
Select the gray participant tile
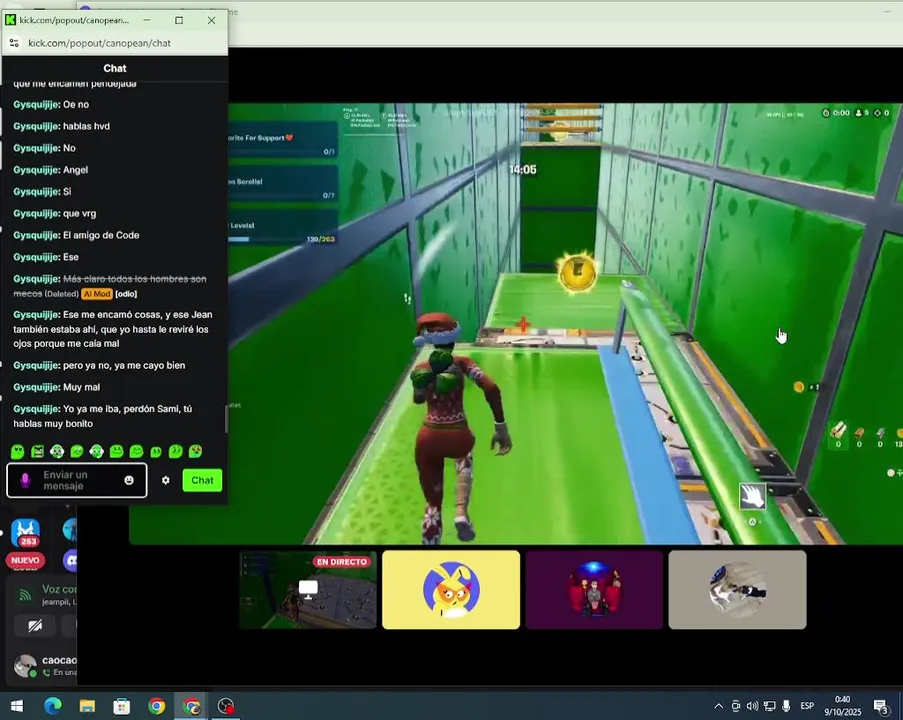[x=737, y=590]
